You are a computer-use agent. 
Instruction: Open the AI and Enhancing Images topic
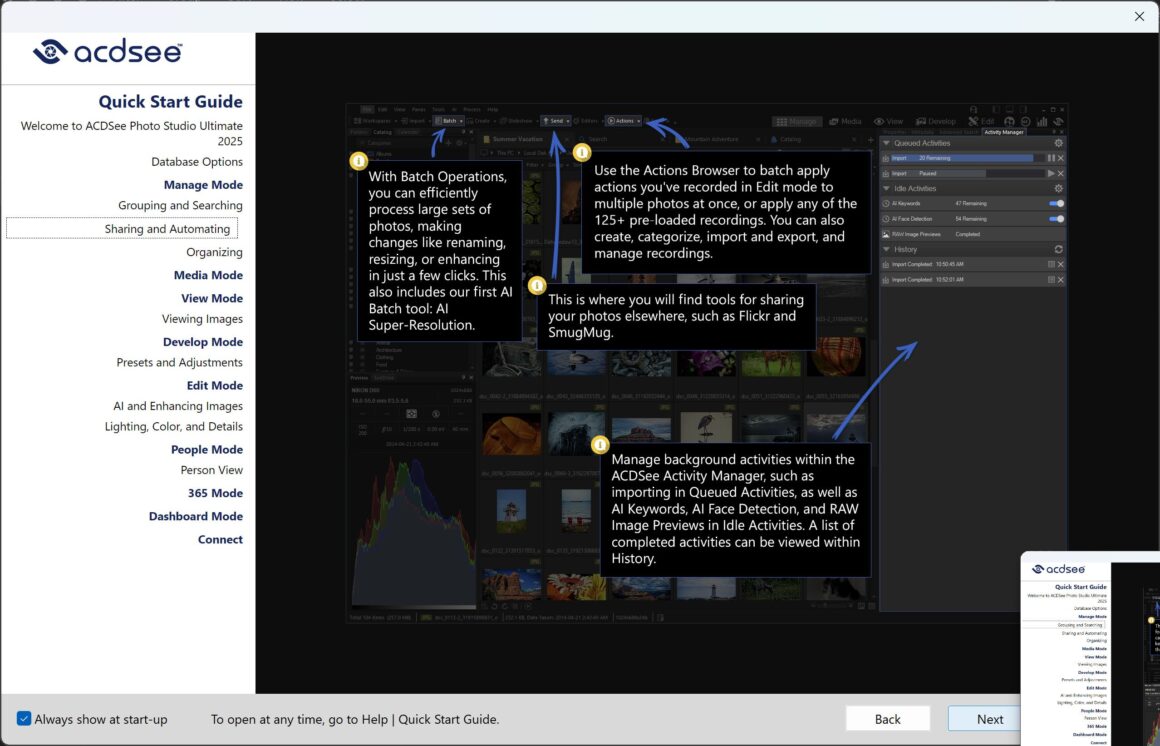[178, 406]
